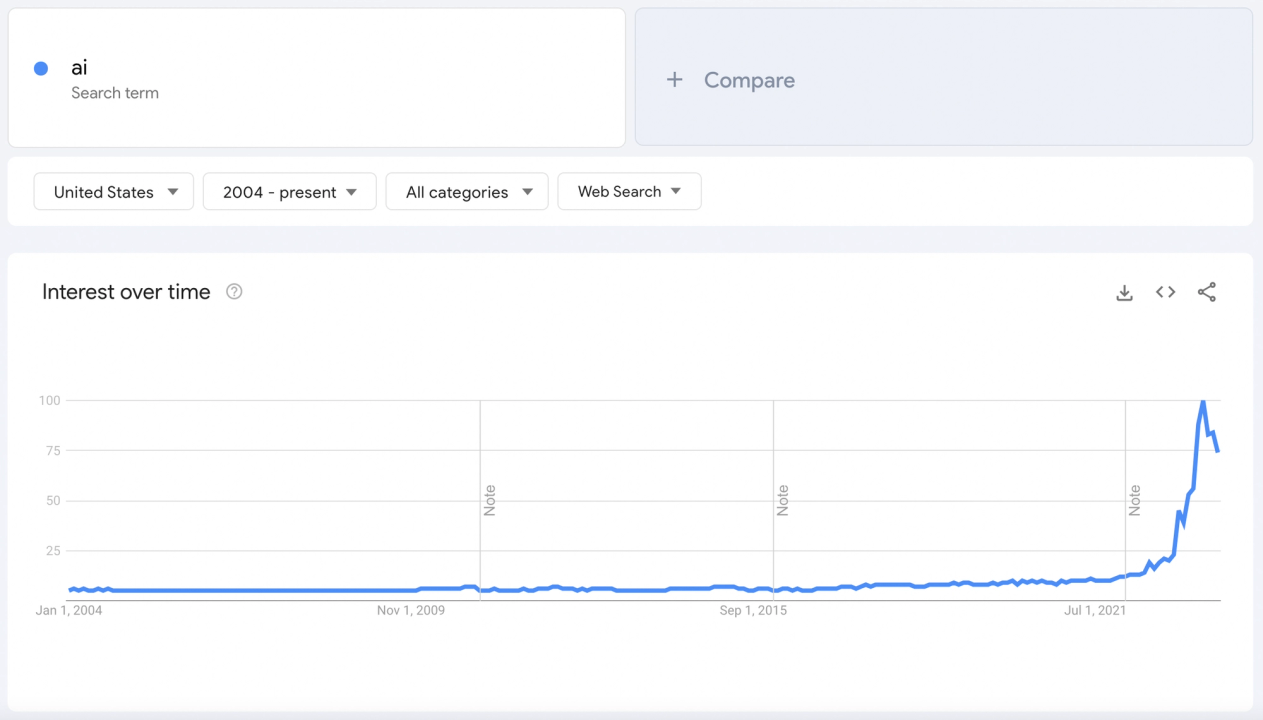The image size is (1263, 720).
Task: Click the plus icon to add a comparison term
Action: click(x=674, y=79)
